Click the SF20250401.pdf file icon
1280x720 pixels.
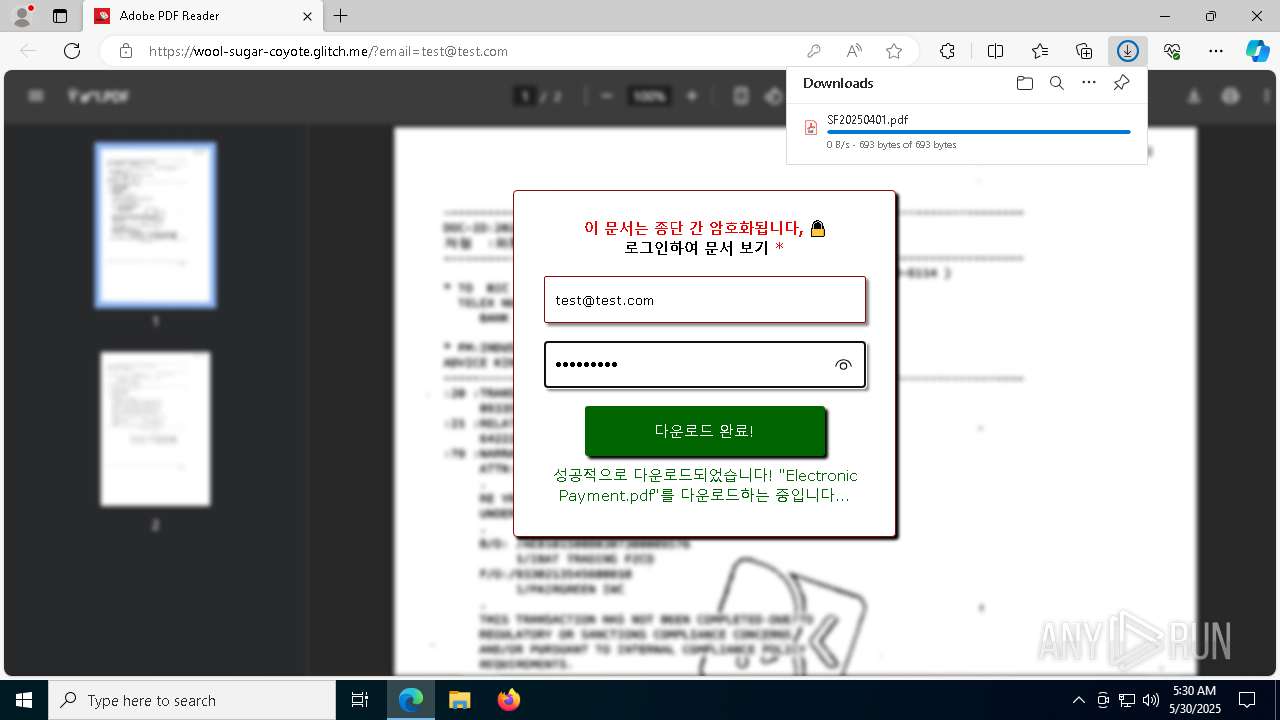[811, 128]
